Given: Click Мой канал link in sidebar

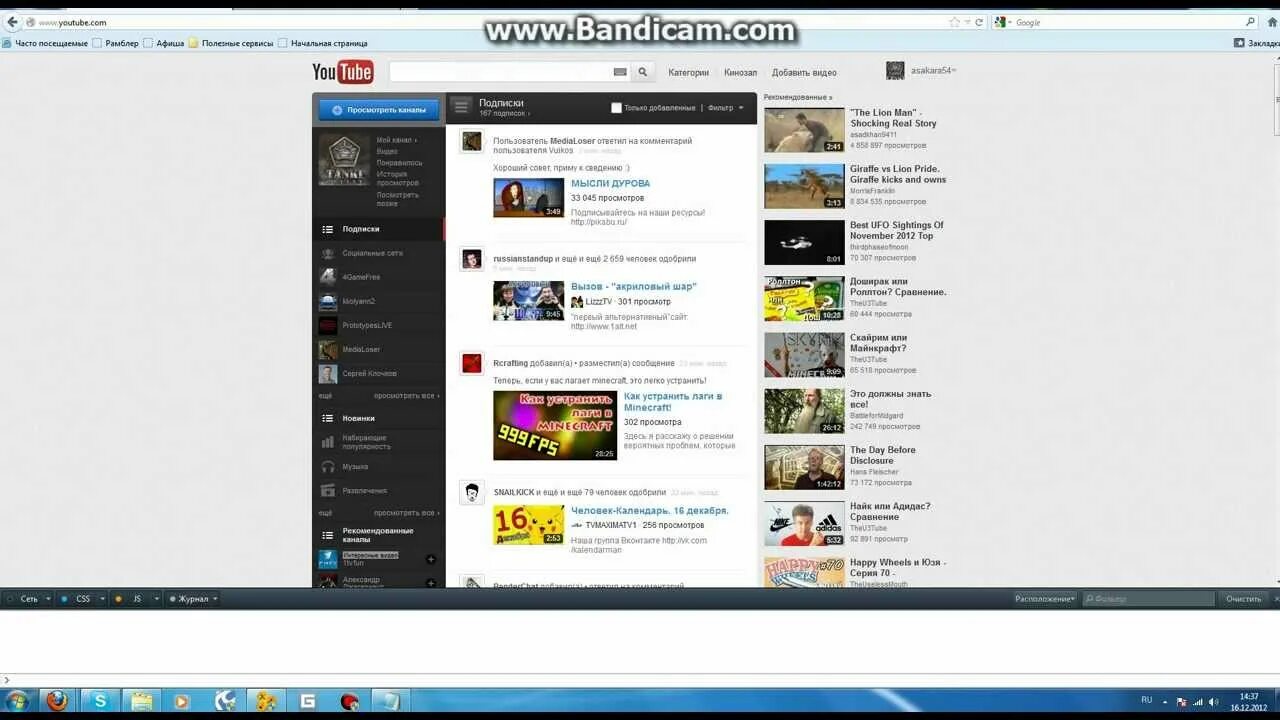Looking at the screenshot, I should click(395, 140).
